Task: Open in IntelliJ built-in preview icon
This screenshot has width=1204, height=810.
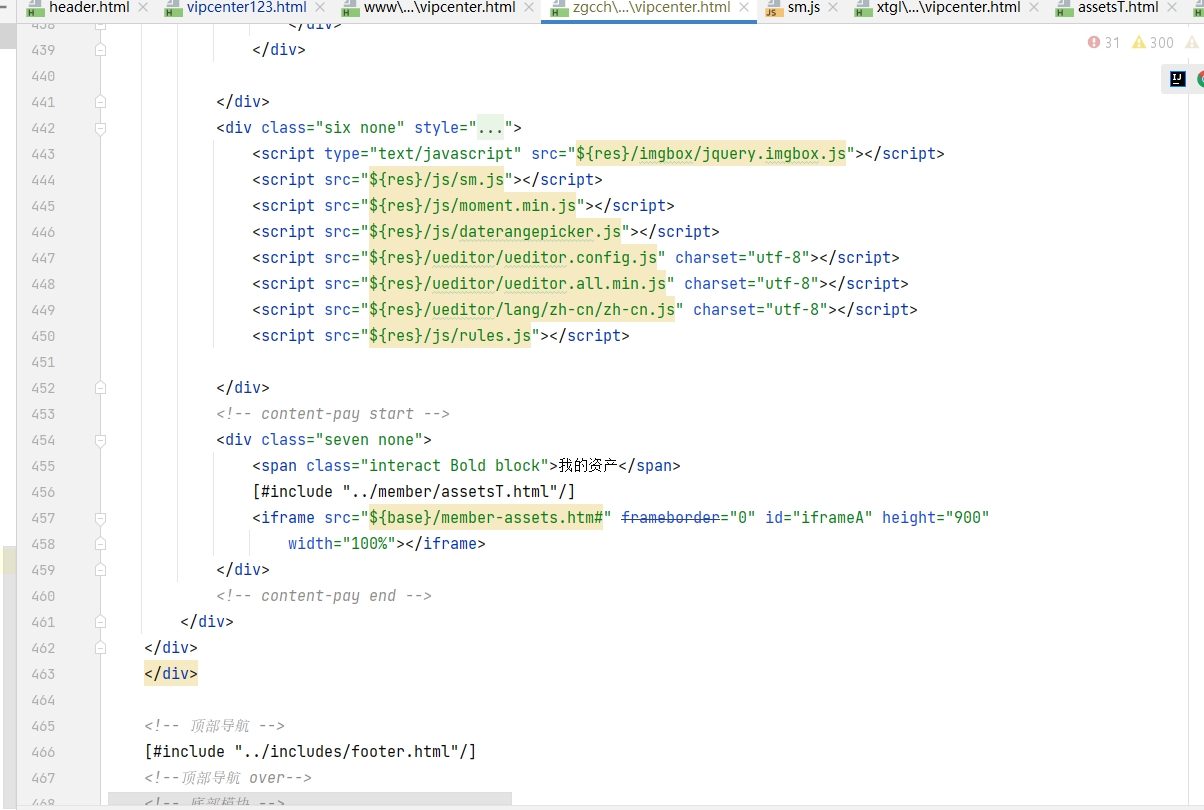Action: click(1178, 79)
